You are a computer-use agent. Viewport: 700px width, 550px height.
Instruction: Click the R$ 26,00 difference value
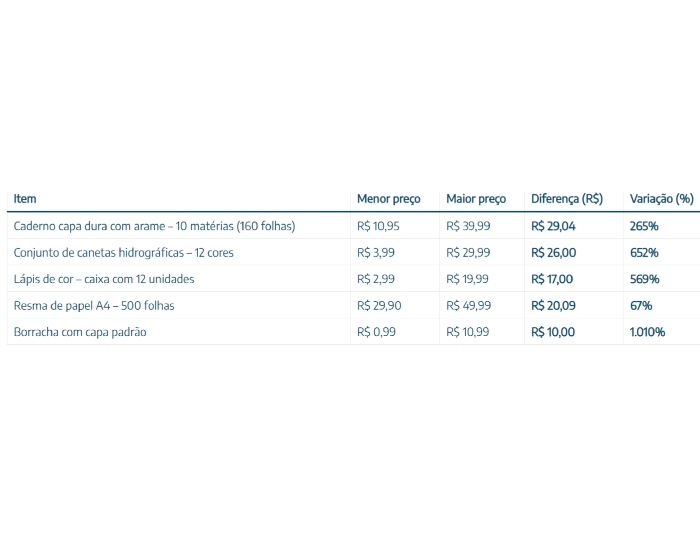(553, 253)
